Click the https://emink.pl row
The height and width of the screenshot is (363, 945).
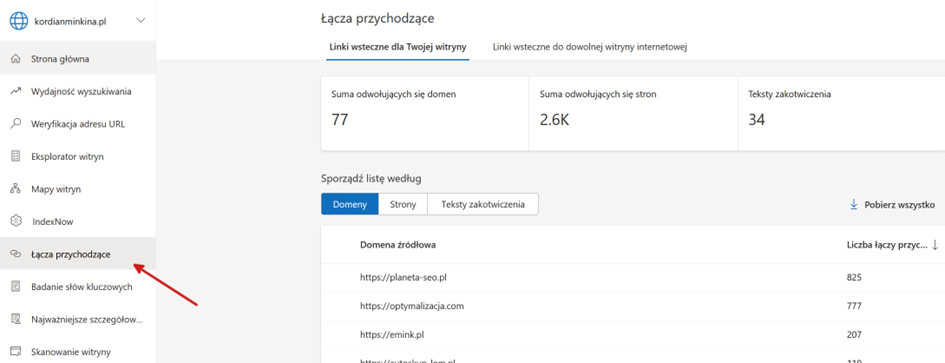tap(633, 335)
